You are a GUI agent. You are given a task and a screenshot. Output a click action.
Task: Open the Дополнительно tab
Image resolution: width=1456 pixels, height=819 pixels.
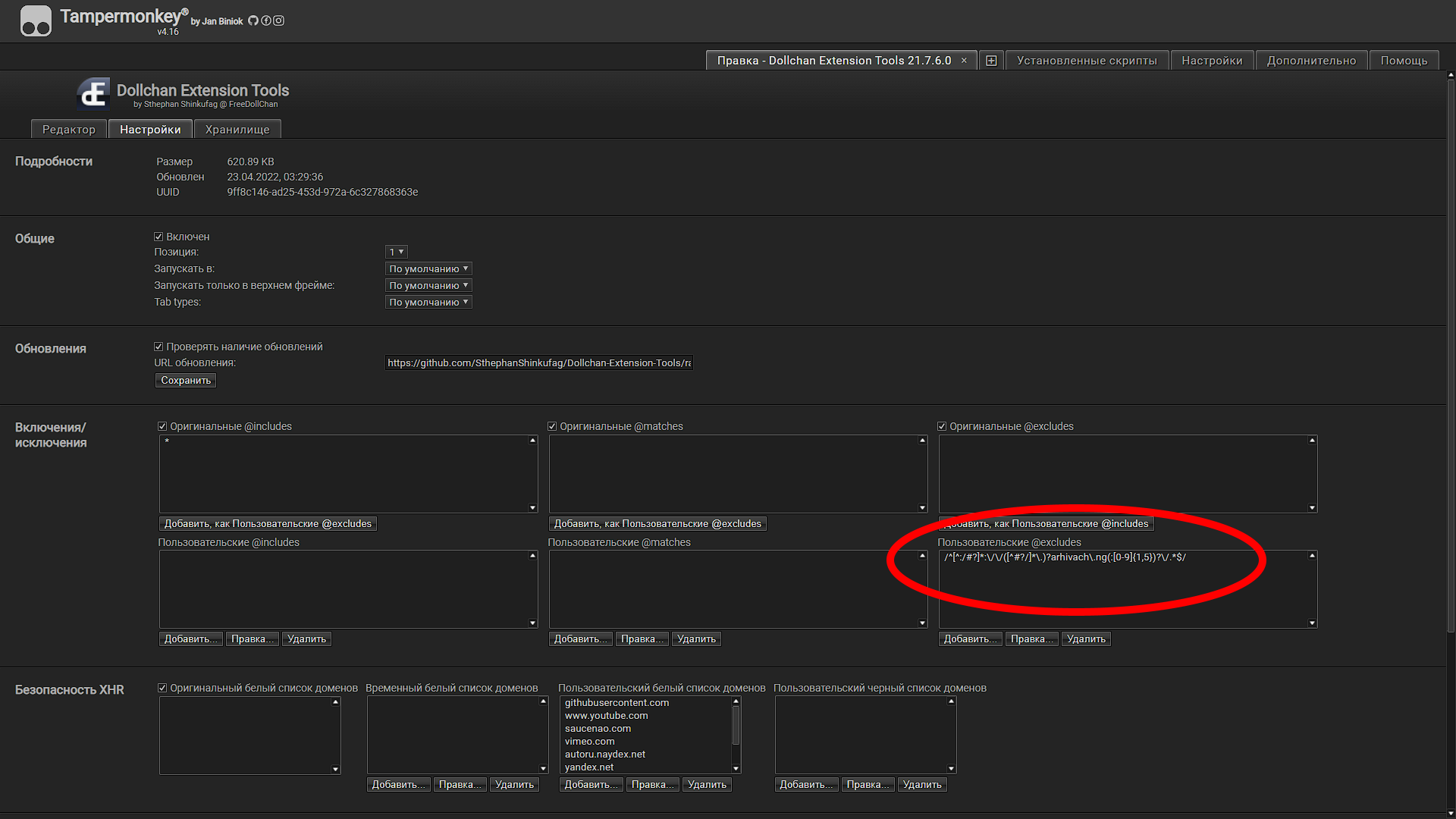(1311, 61)
